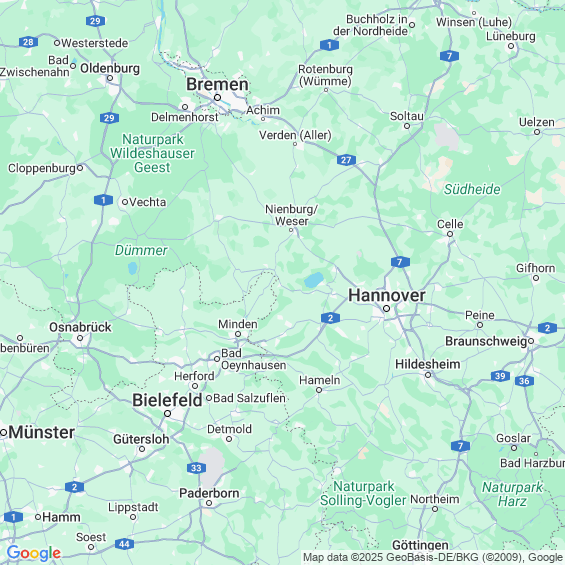565x565 pixels.
Task: Click the Google logo
Action: (x=34, y=553)
